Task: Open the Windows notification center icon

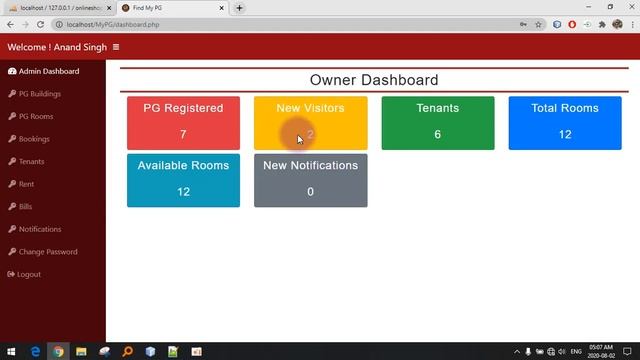Action: pyautogui.click(x=627, y=351)
